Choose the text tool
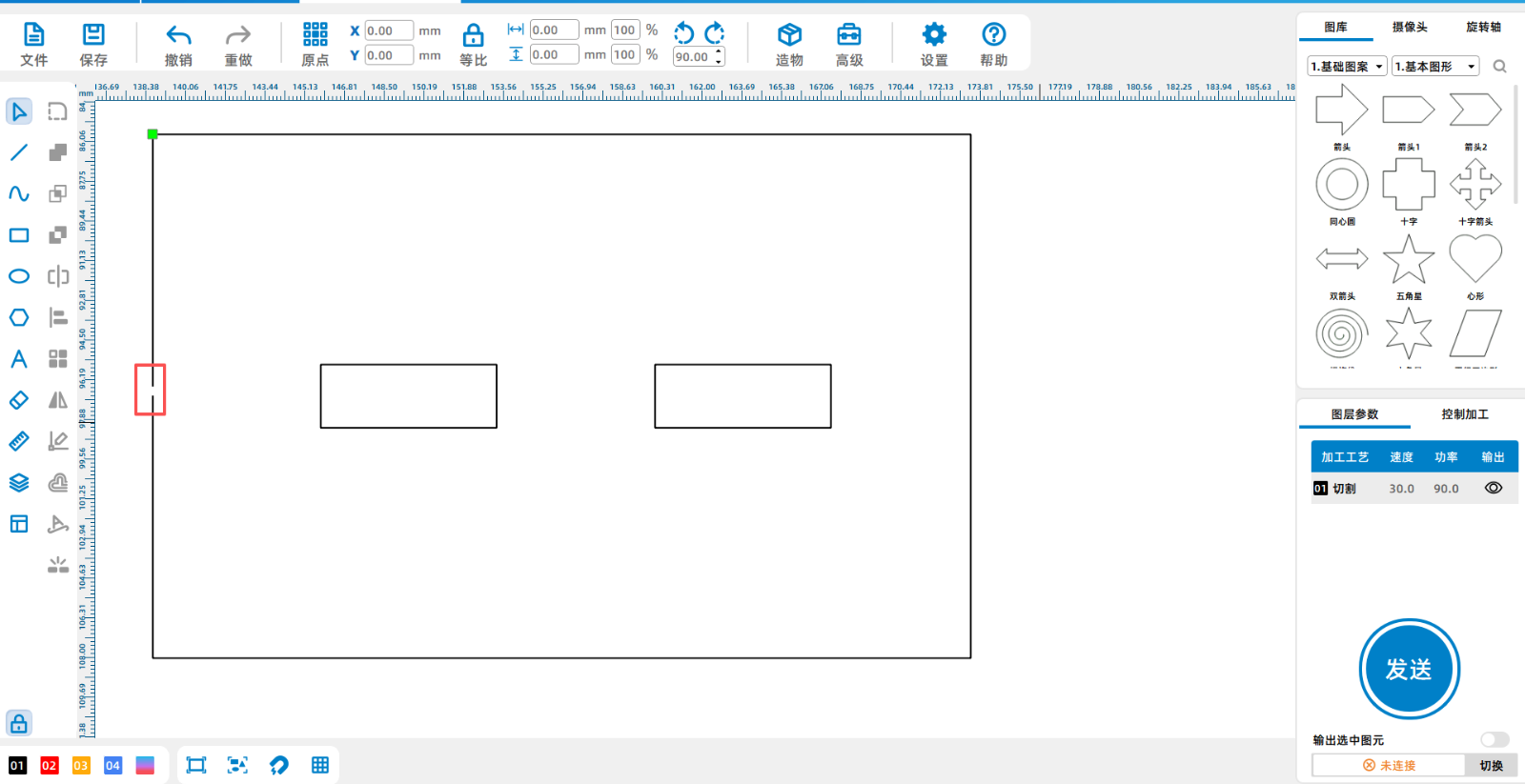The height and width of the screenshot is (784, 1525). (19, 359)
